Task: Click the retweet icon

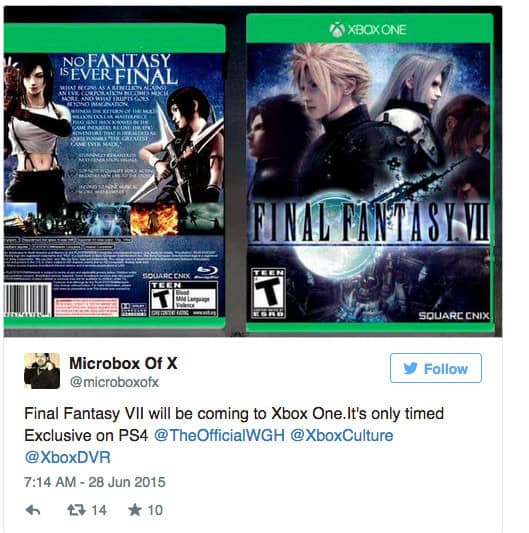Action: click(x=76, y=510)
